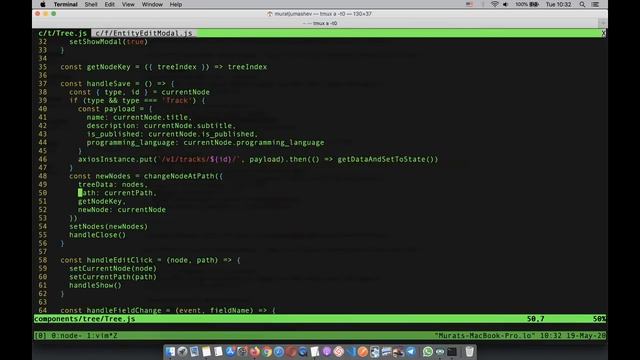Click const handleFieldChange on line 64

(x=111, y=311)
